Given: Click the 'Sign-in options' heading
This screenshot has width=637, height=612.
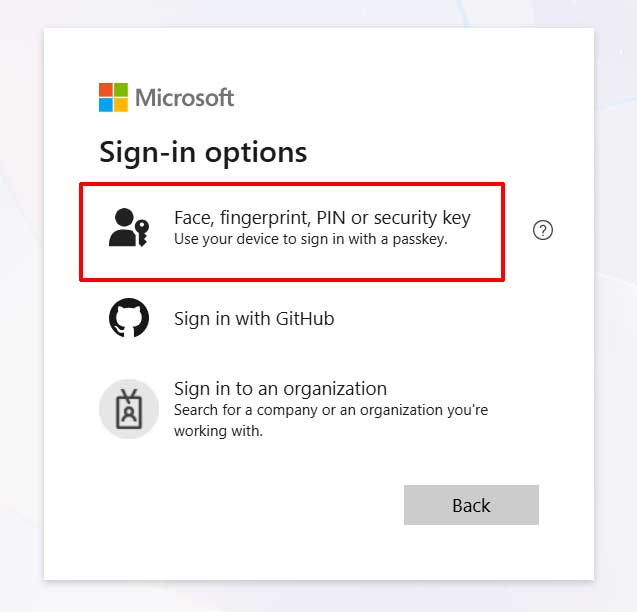Looking at the screenshot, I should [x=203, y=152].
